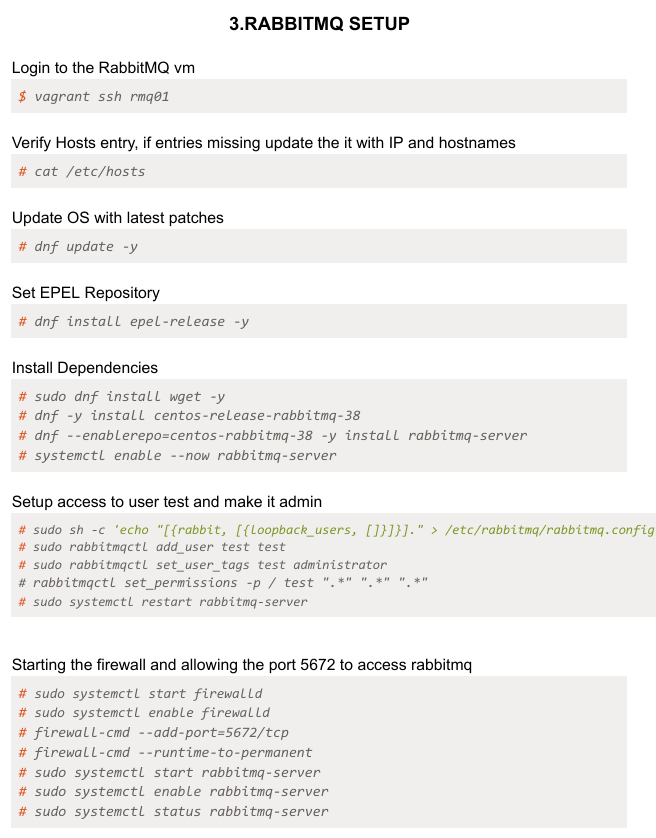
Task: Click 'Login to the RabbitMQ vm' text
Action: (x=115, y=68)
